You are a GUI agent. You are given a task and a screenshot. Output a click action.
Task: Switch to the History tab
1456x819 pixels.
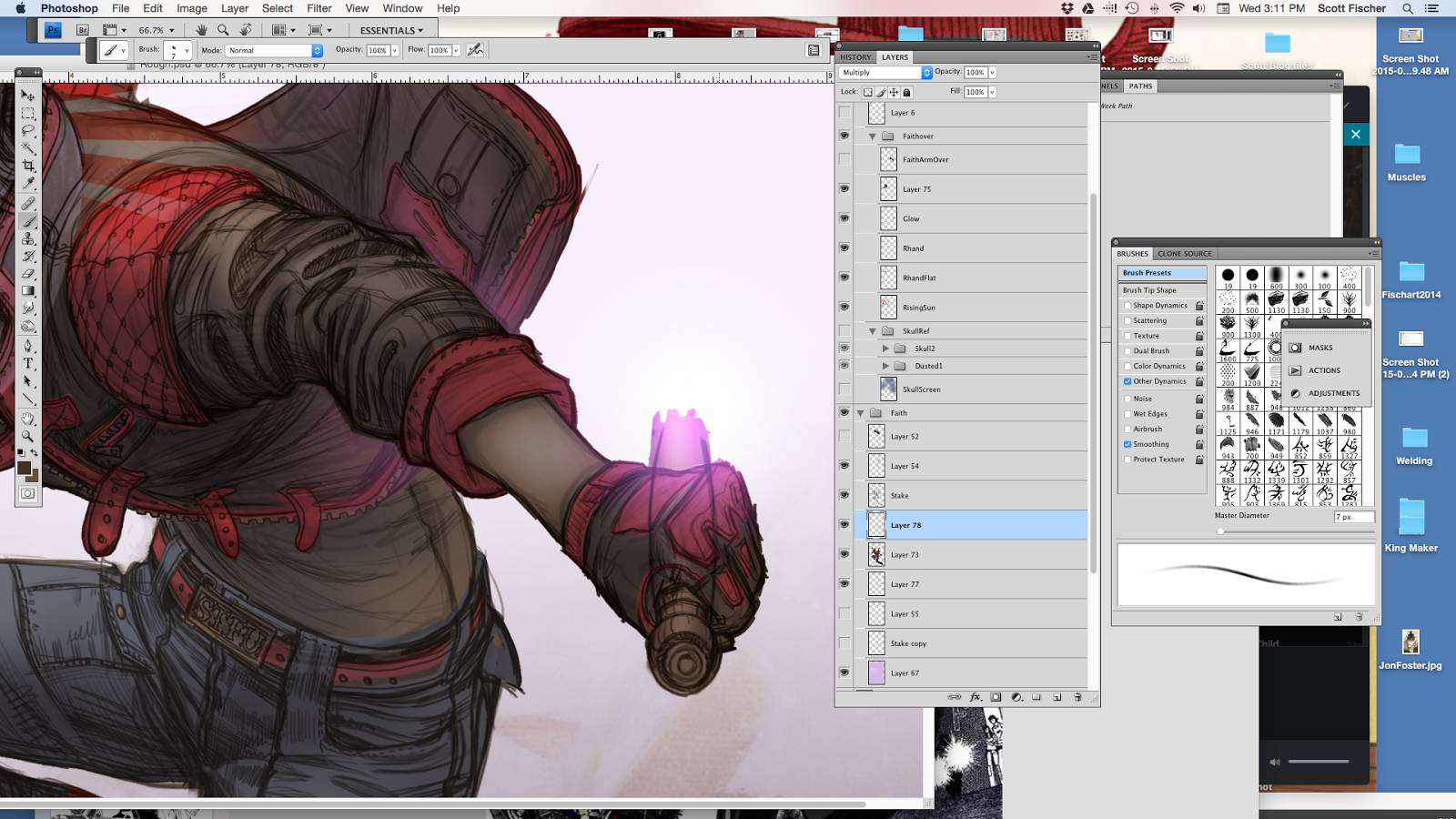point(855,56)
